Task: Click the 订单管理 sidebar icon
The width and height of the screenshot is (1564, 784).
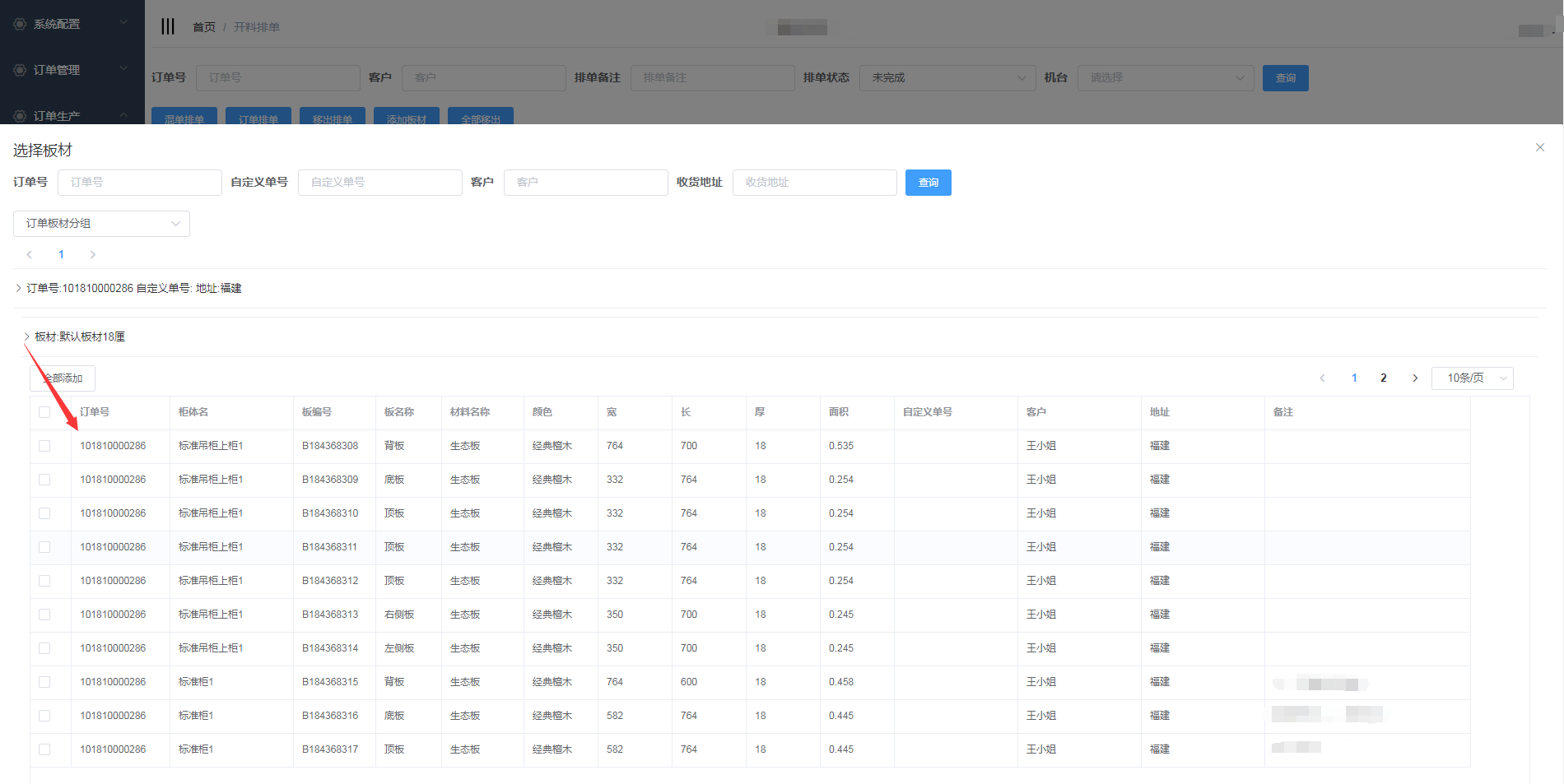Action: tap(20, 70)
